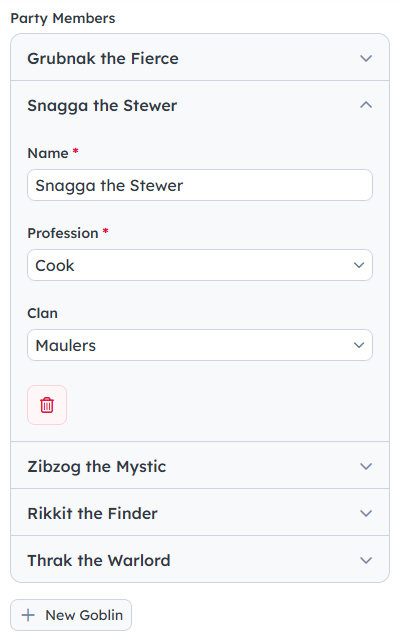Click the arrow in the Maulers select box
The image size is (400, 641).
click(x=359, y=345)
